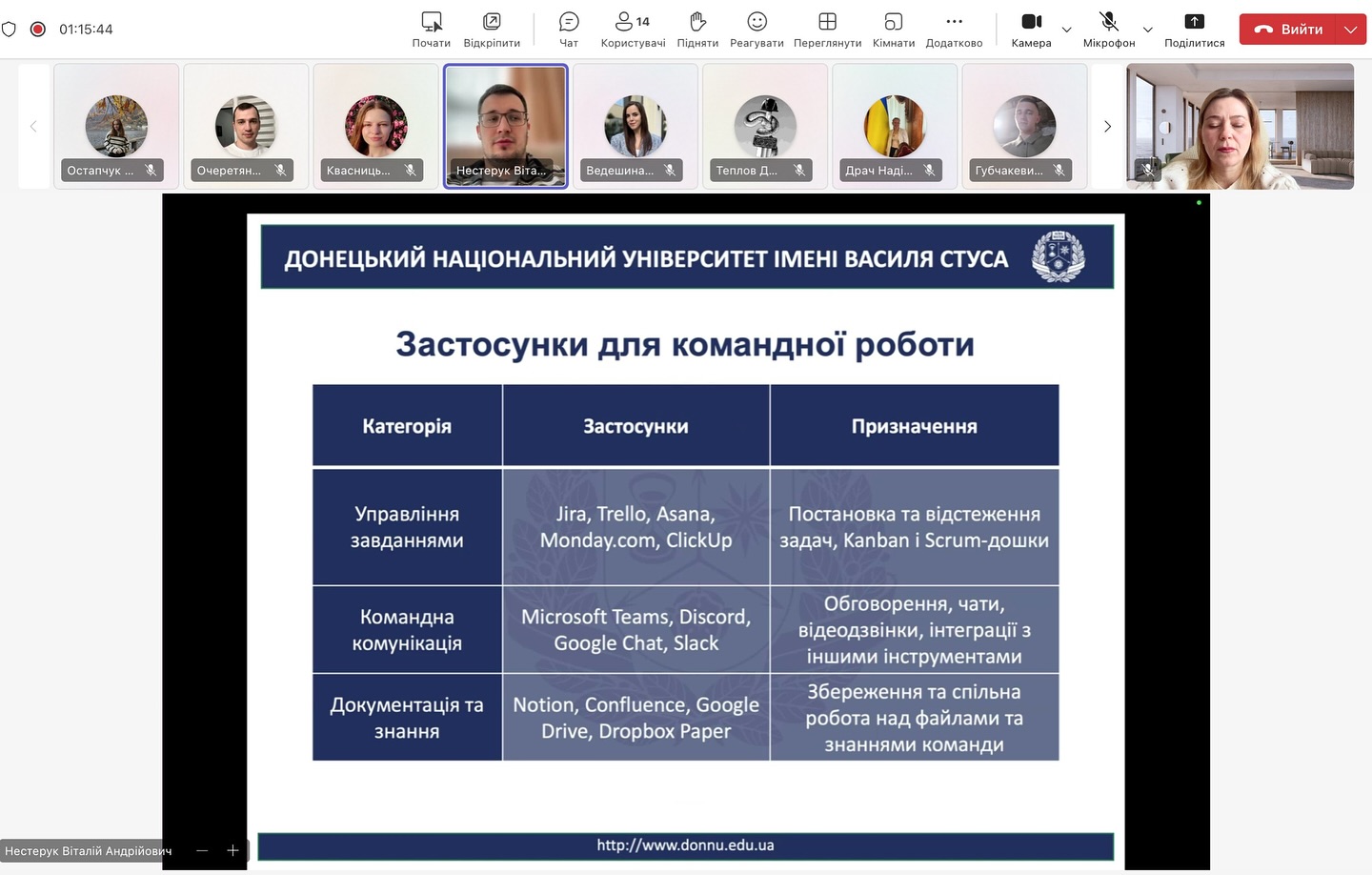
Task: Open the Почати (Take control) toolbar button
Action: [x=431, y=30]
